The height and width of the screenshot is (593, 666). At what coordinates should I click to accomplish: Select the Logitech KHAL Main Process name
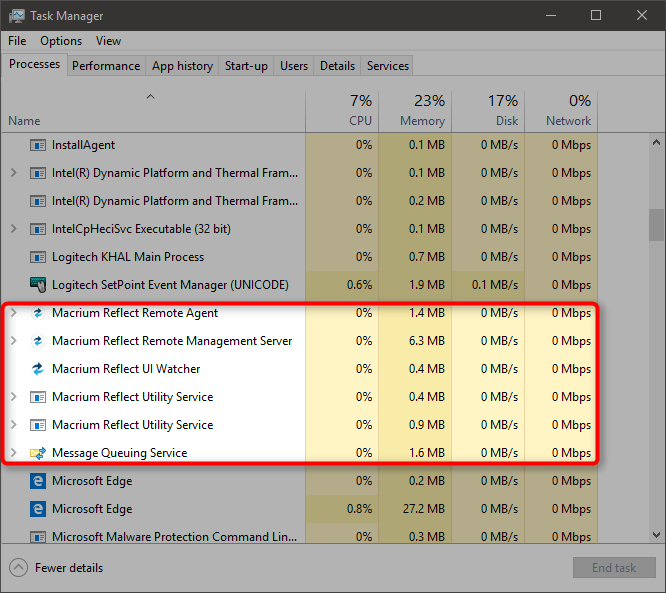click(x=128, y=257)
